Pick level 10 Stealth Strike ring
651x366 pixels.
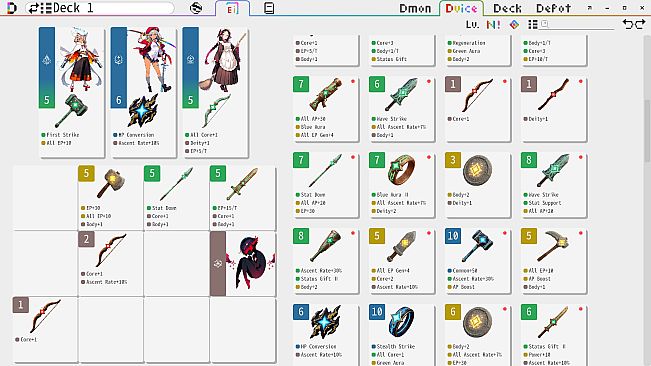coord(401,335)
